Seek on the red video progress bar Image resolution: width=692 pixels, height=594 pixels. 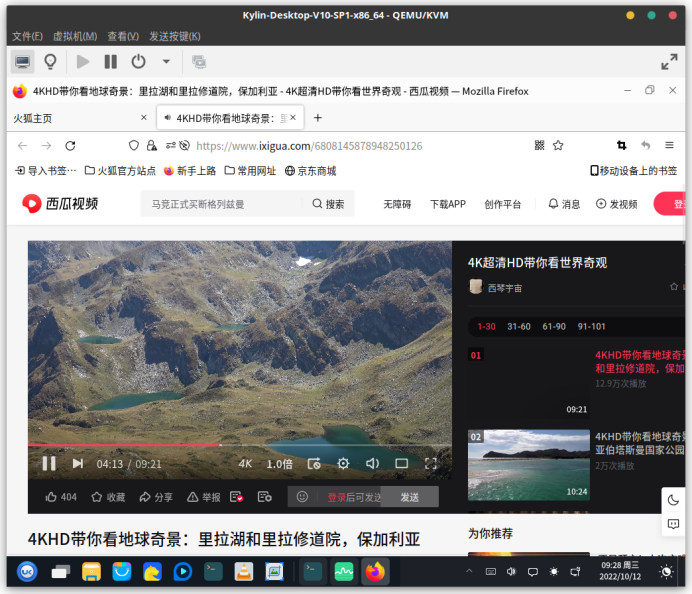tap(240, 445)
